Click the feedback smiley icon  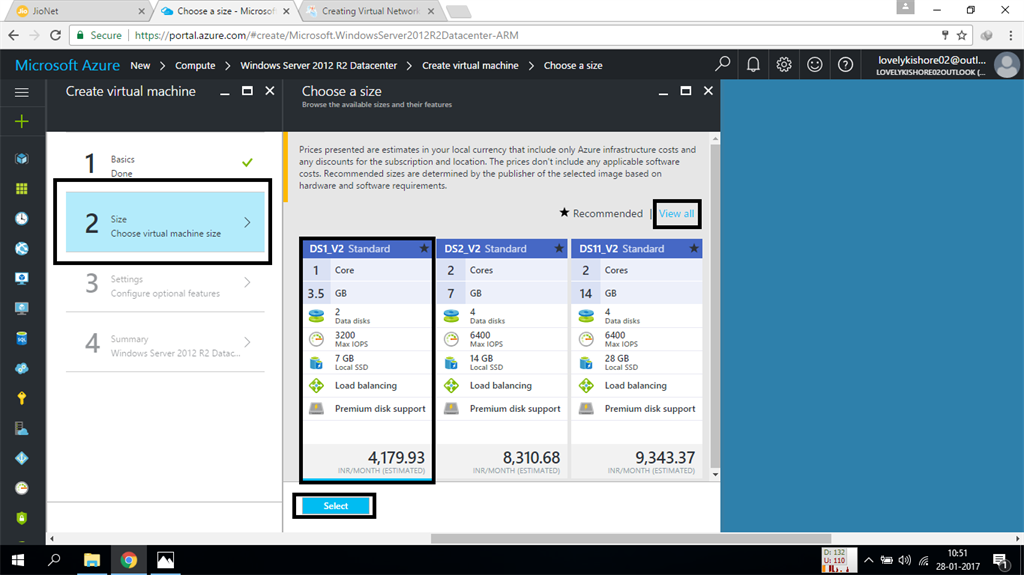(814, 64)
